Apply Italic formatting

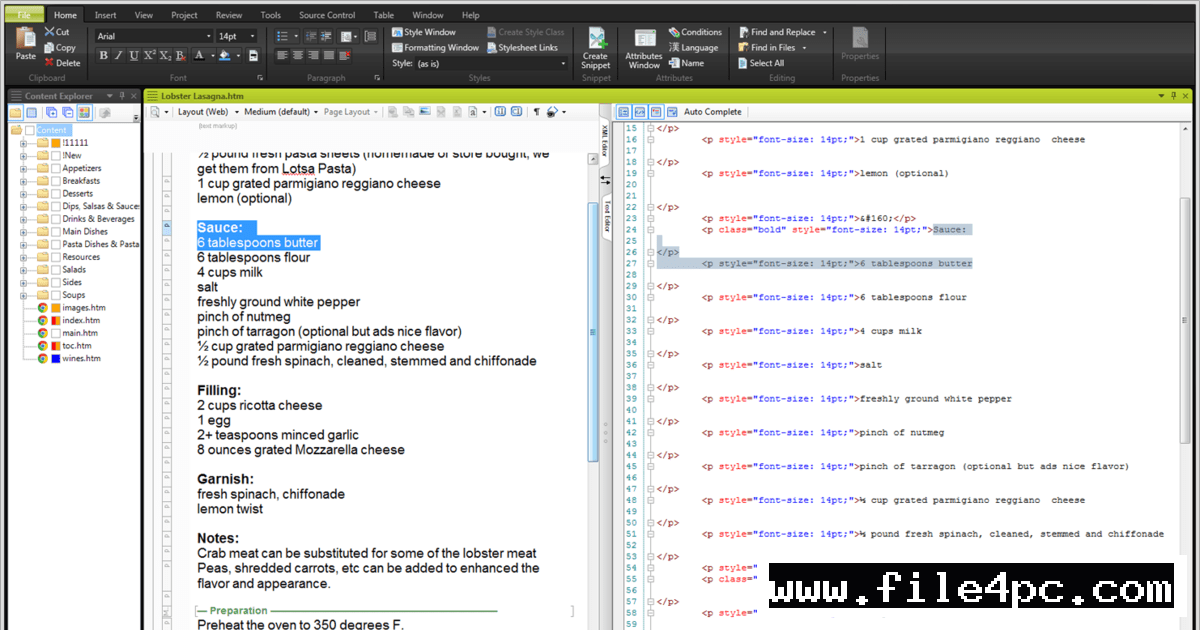click(119, 55)
